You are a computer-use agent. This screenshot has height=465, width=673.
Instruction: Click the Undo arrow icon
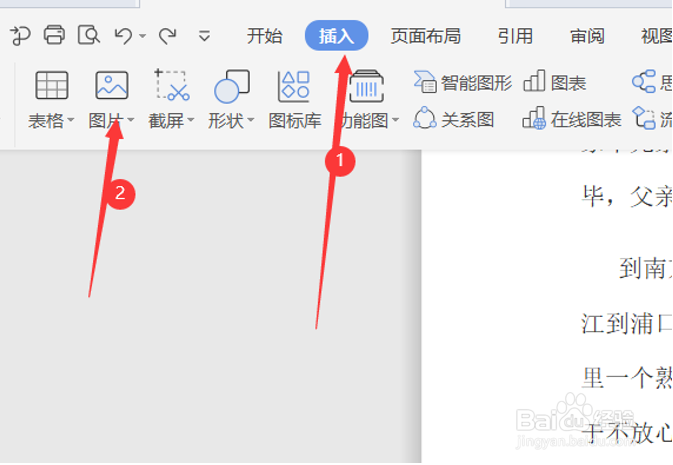click(x=124, y=36)
